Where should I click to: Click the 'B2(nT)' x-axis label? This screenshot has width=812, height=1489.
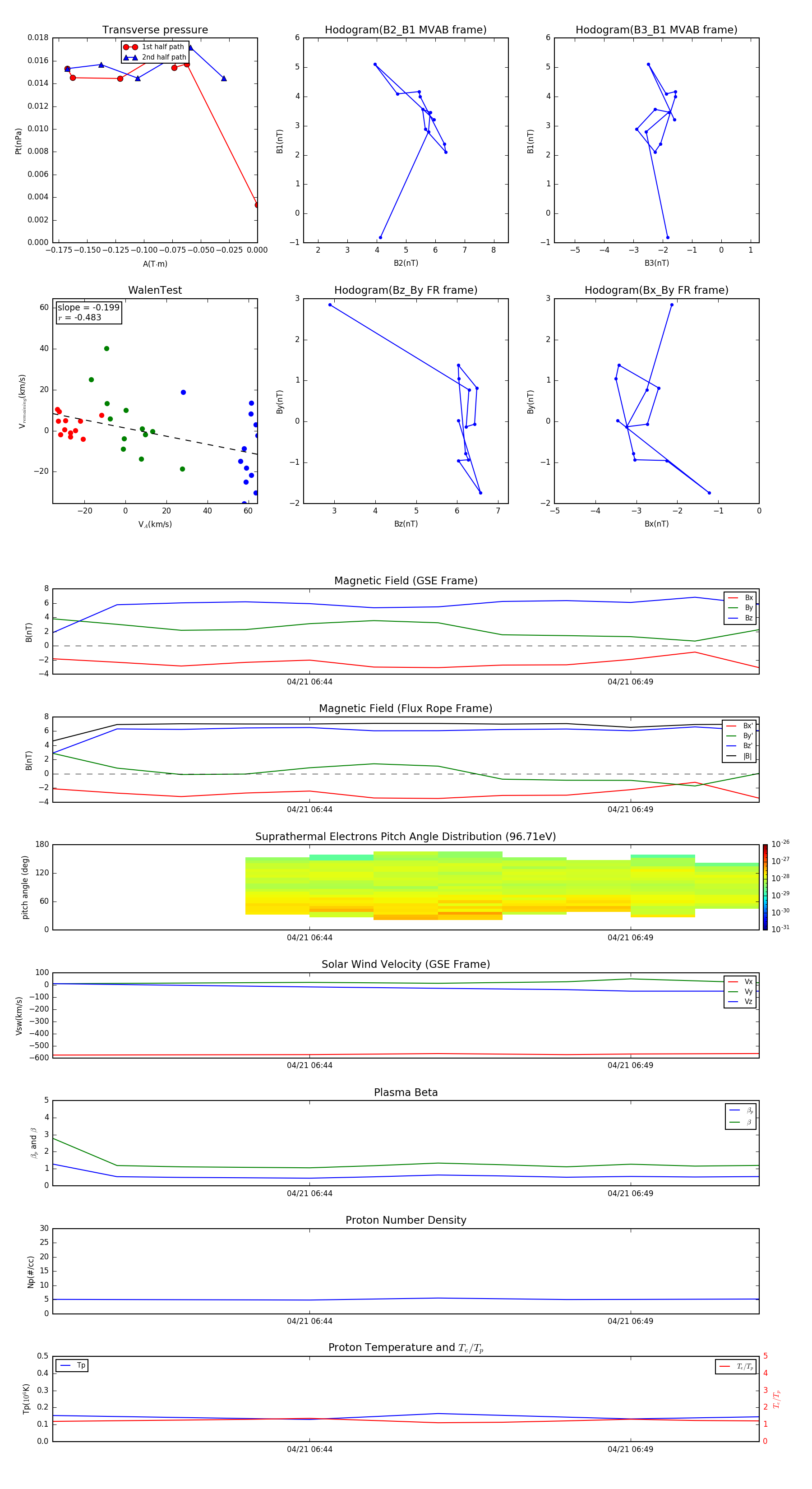406,263
